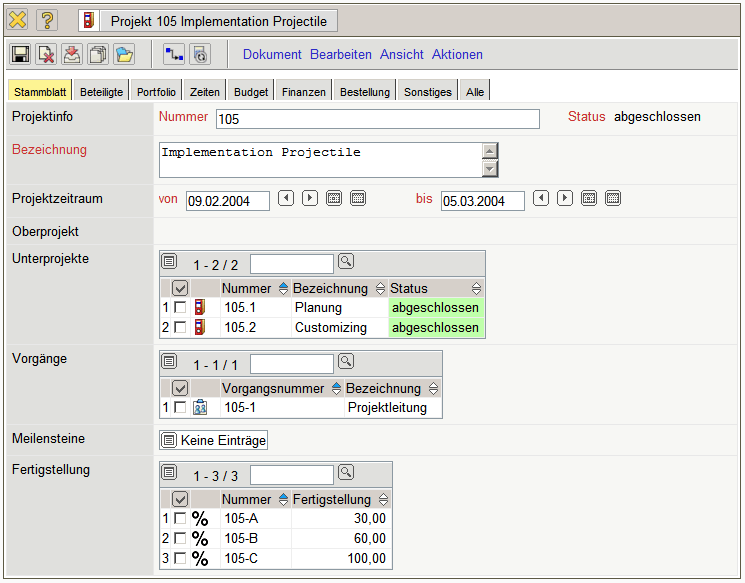This screenshot has width=745, height=583.
Task: Click the structure tree toolbar icon
Action: click(x=174, y=55)
